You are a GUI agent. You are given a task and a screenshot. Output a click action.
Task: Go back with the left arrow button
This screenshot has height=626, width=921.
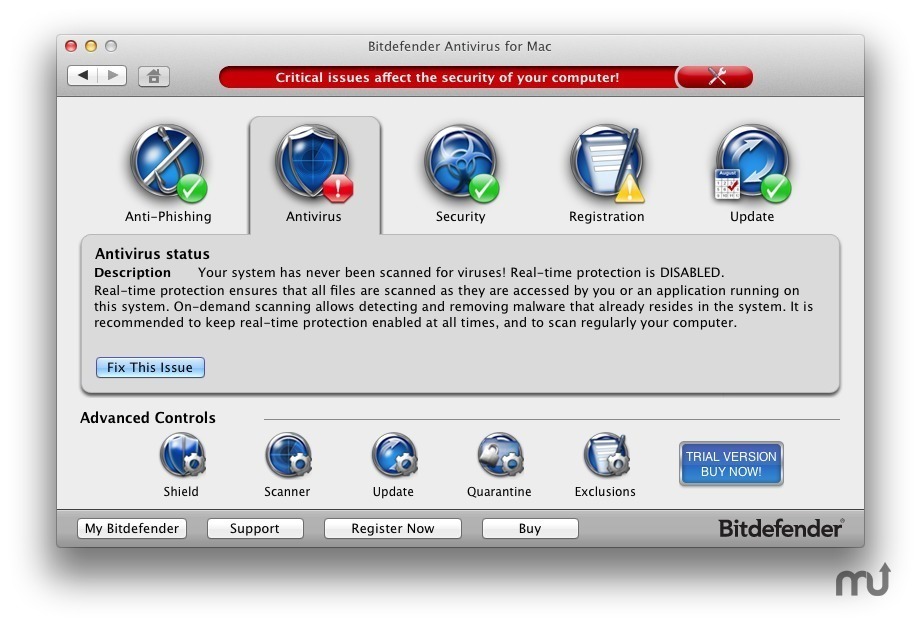pos(83,76)
